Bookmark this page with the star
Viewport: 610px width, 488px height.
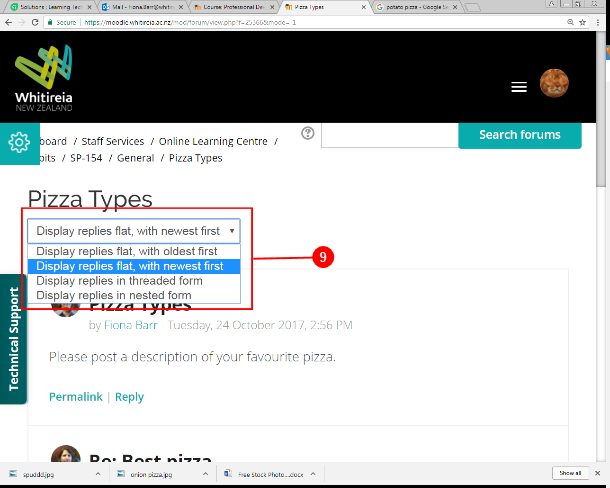click(582, 23)
